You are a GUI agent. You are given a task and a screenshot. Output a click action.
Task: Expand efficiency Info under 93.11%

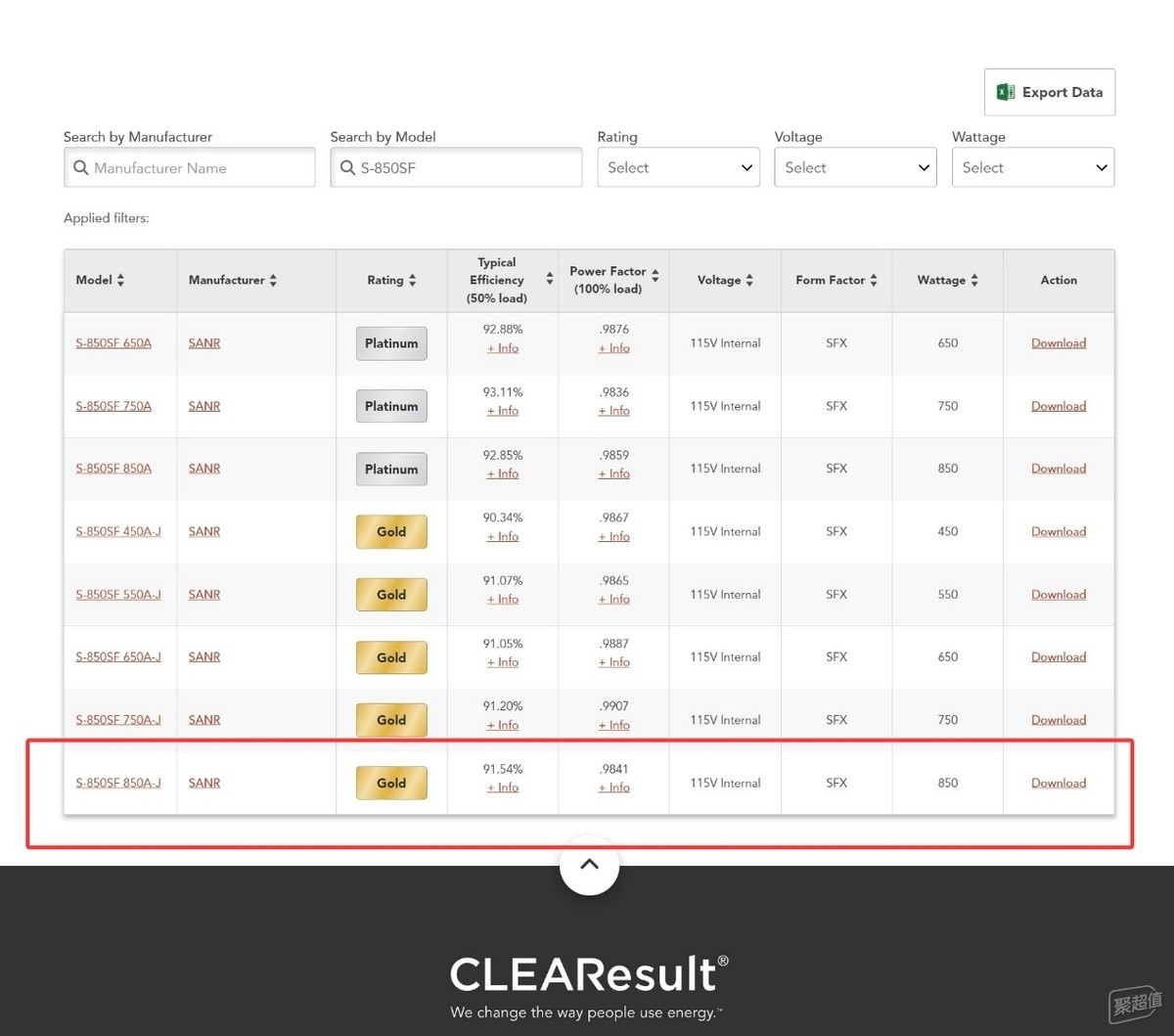coord(503,411)
